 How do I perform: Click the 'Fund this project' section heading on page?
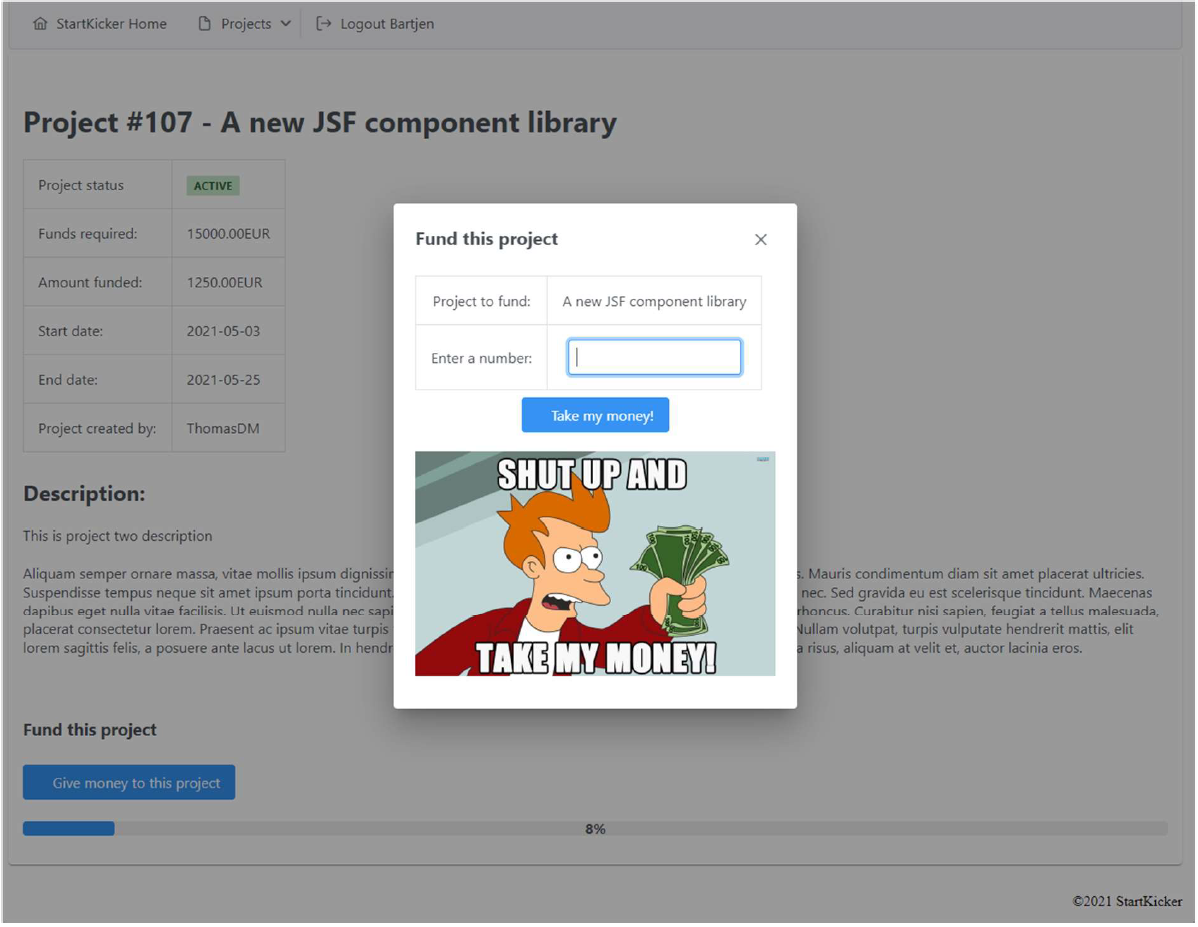tap(89, 731)
